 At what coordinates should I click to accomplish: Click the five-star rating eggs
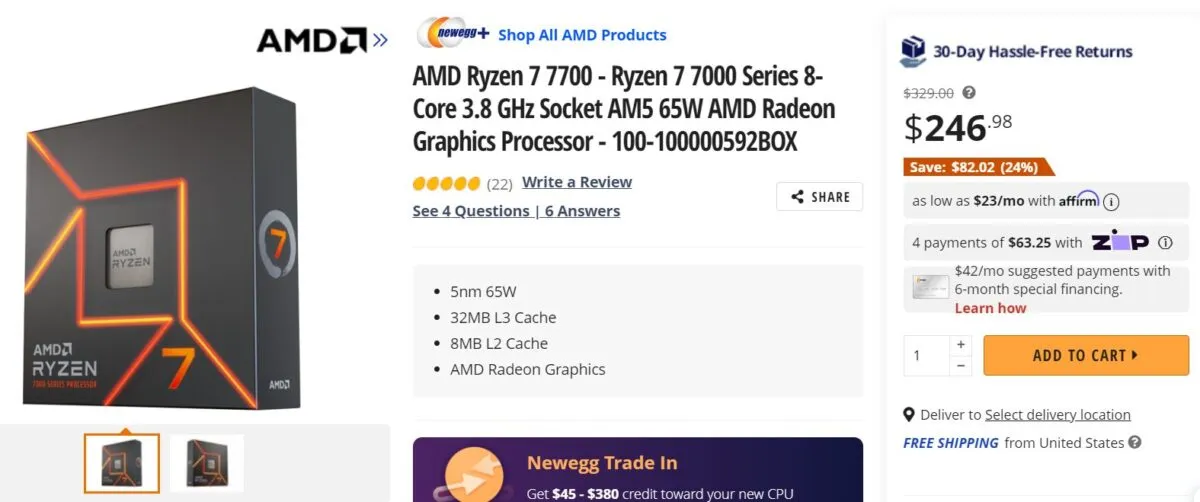pos(446,183)
